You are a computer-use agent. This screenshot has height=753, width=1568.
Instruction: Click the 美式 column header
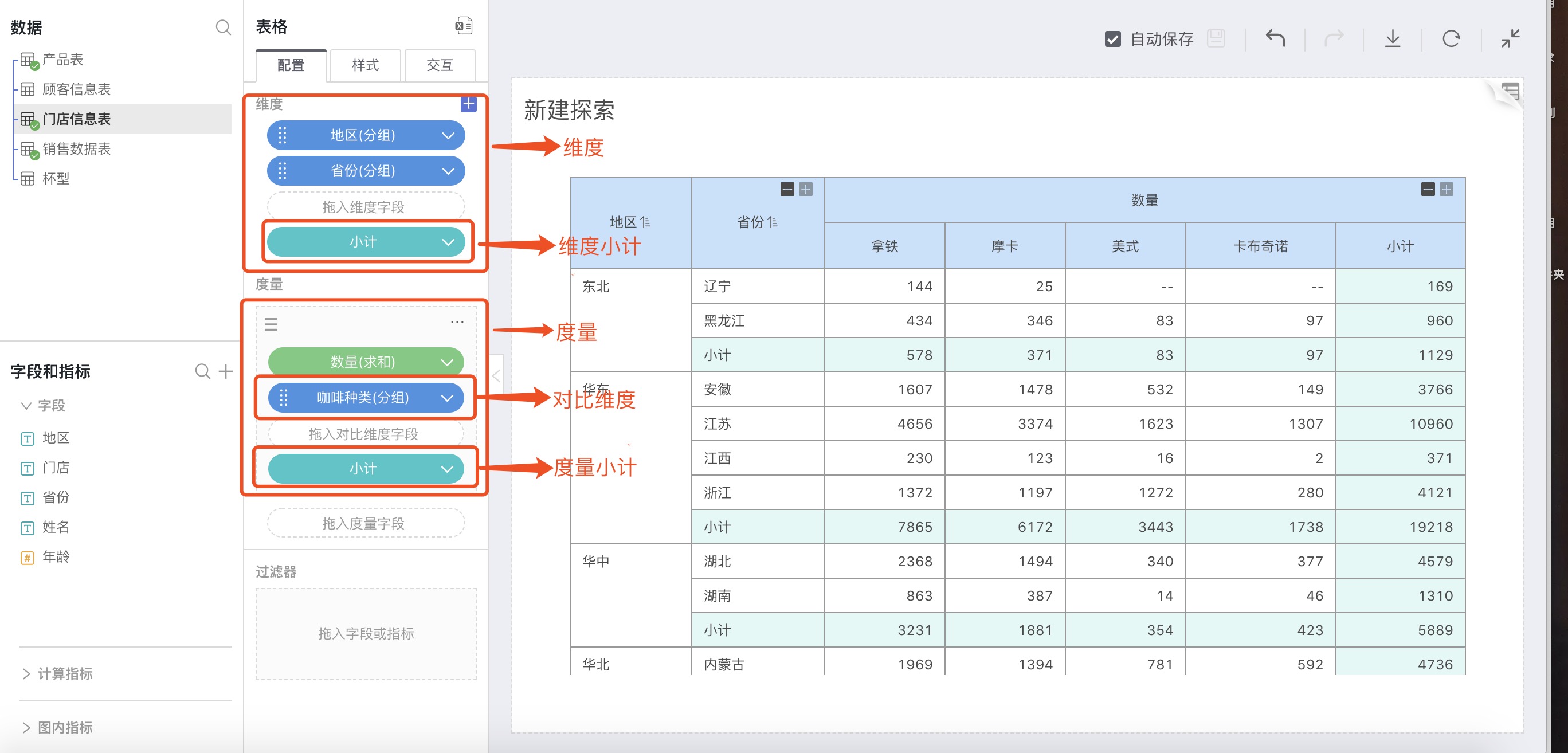(x=1125, y=246)
